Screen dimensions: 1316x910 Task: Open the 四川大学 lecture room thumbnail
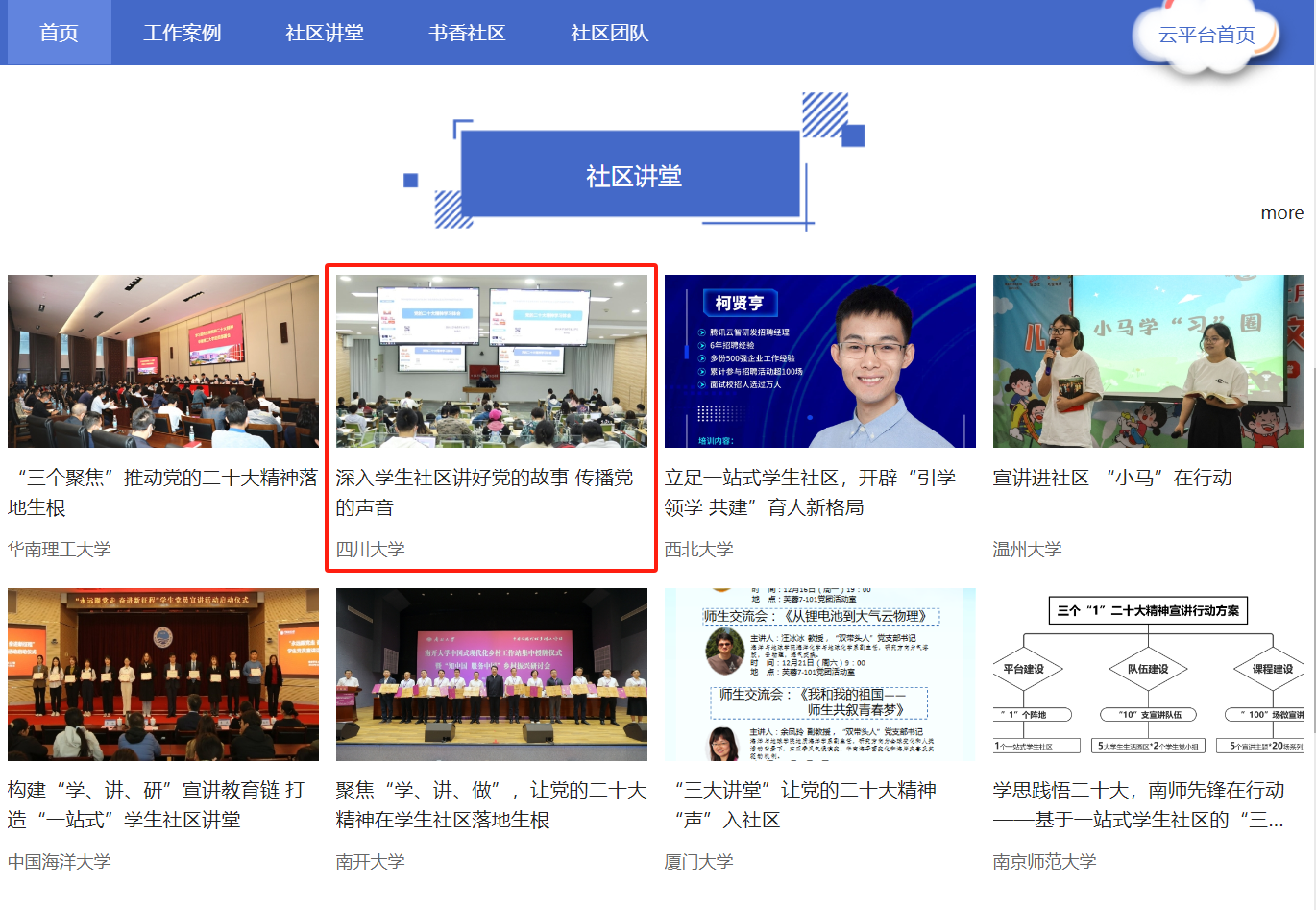point(491,361)
